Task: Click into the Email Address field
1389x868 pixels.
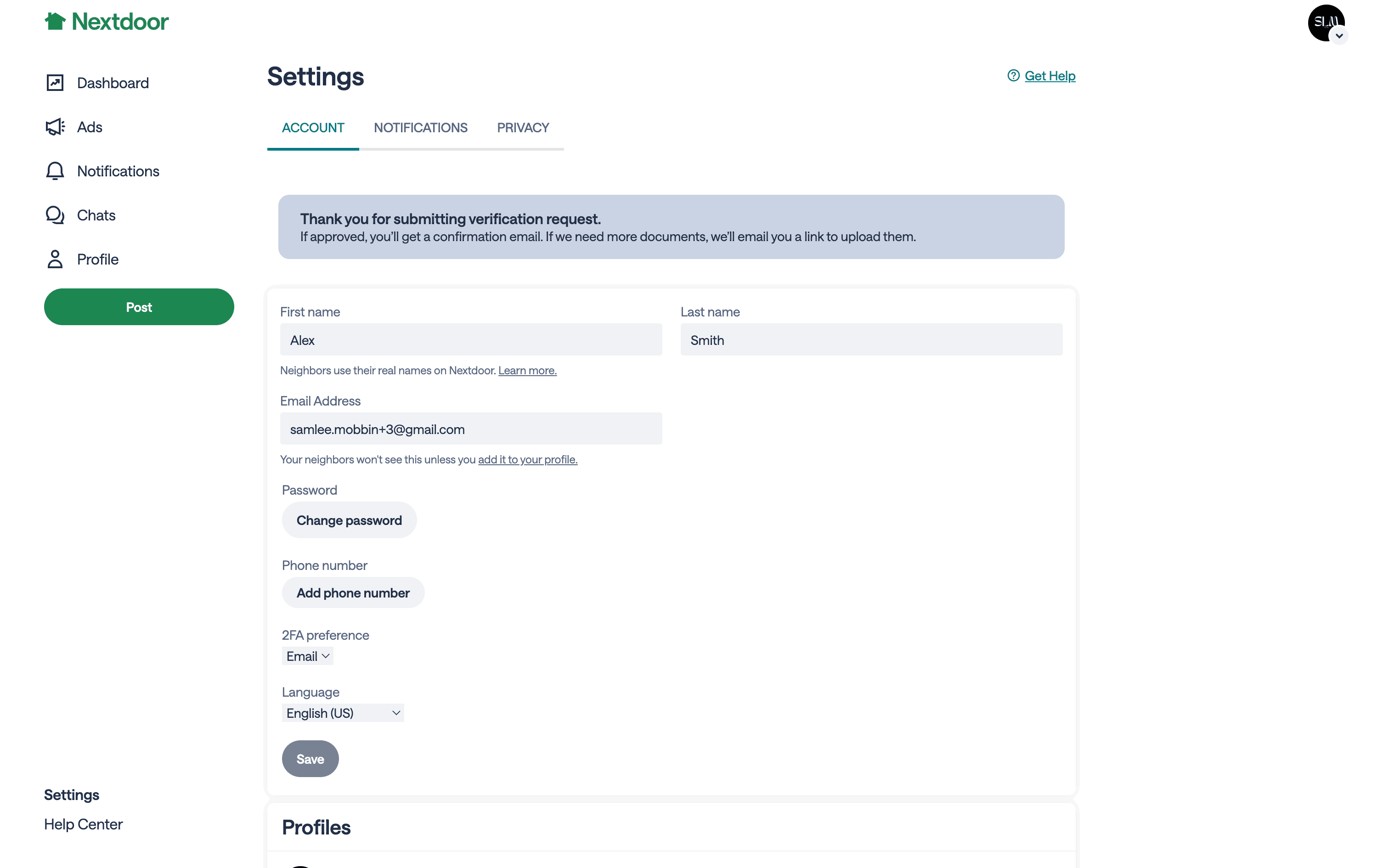Action: coord(471,429)
